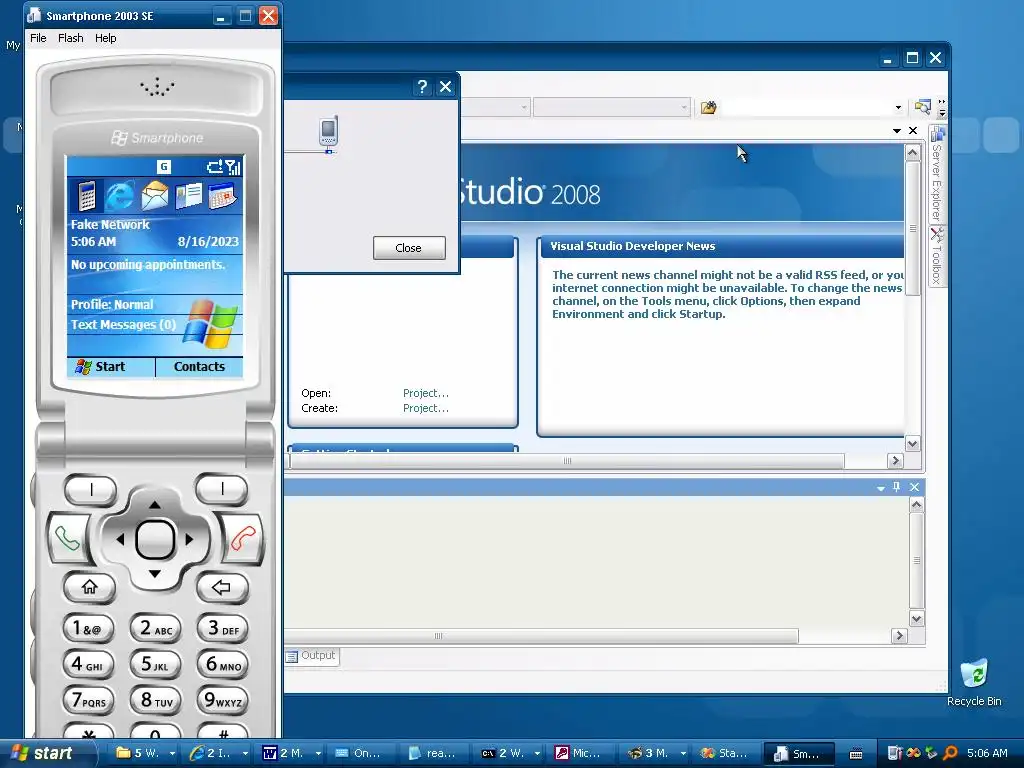Image resolution: width=1024 pixels, height=768 pixels.
Task: Click the folder find icon in Visual Studio toolbar
Action: click(709, 107)
